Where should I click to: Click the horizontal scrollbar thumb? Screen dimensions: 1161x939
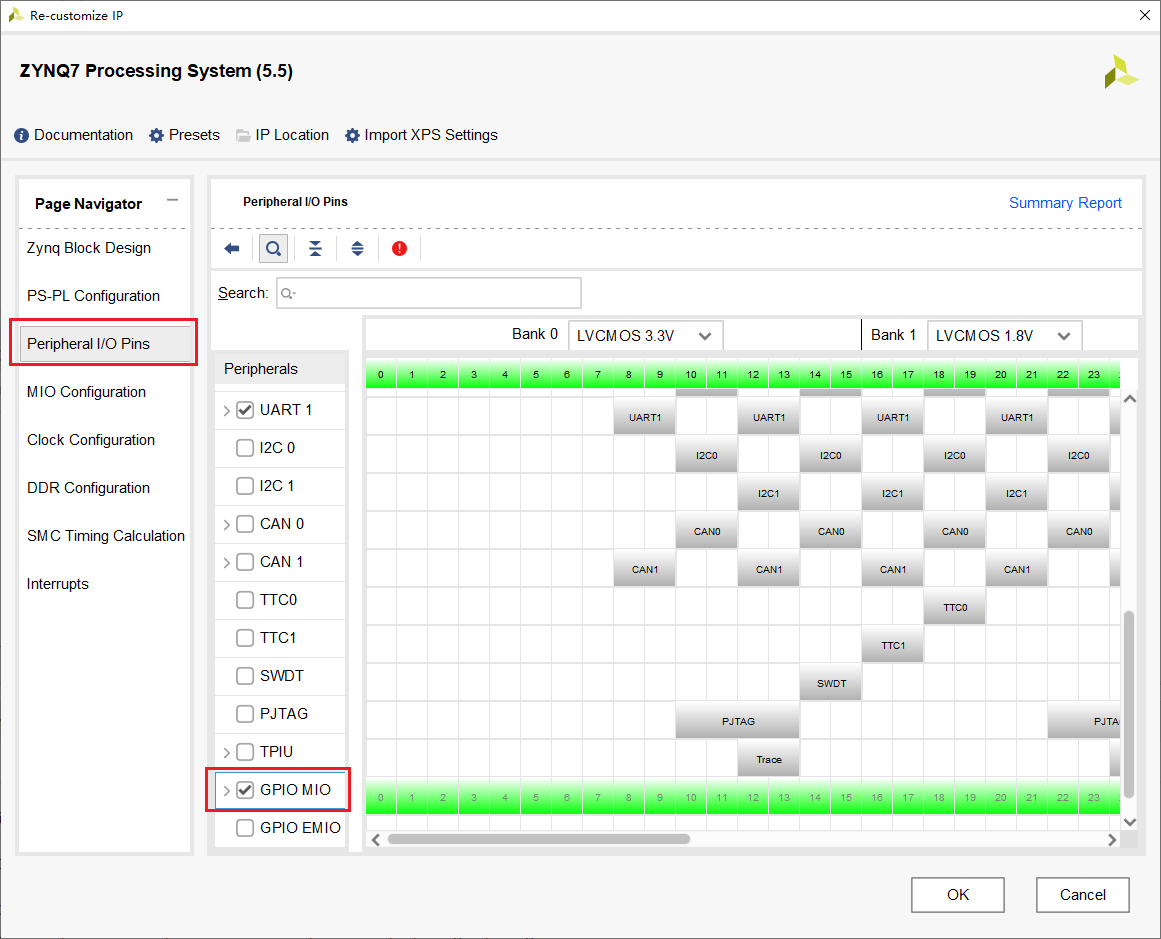539,839
